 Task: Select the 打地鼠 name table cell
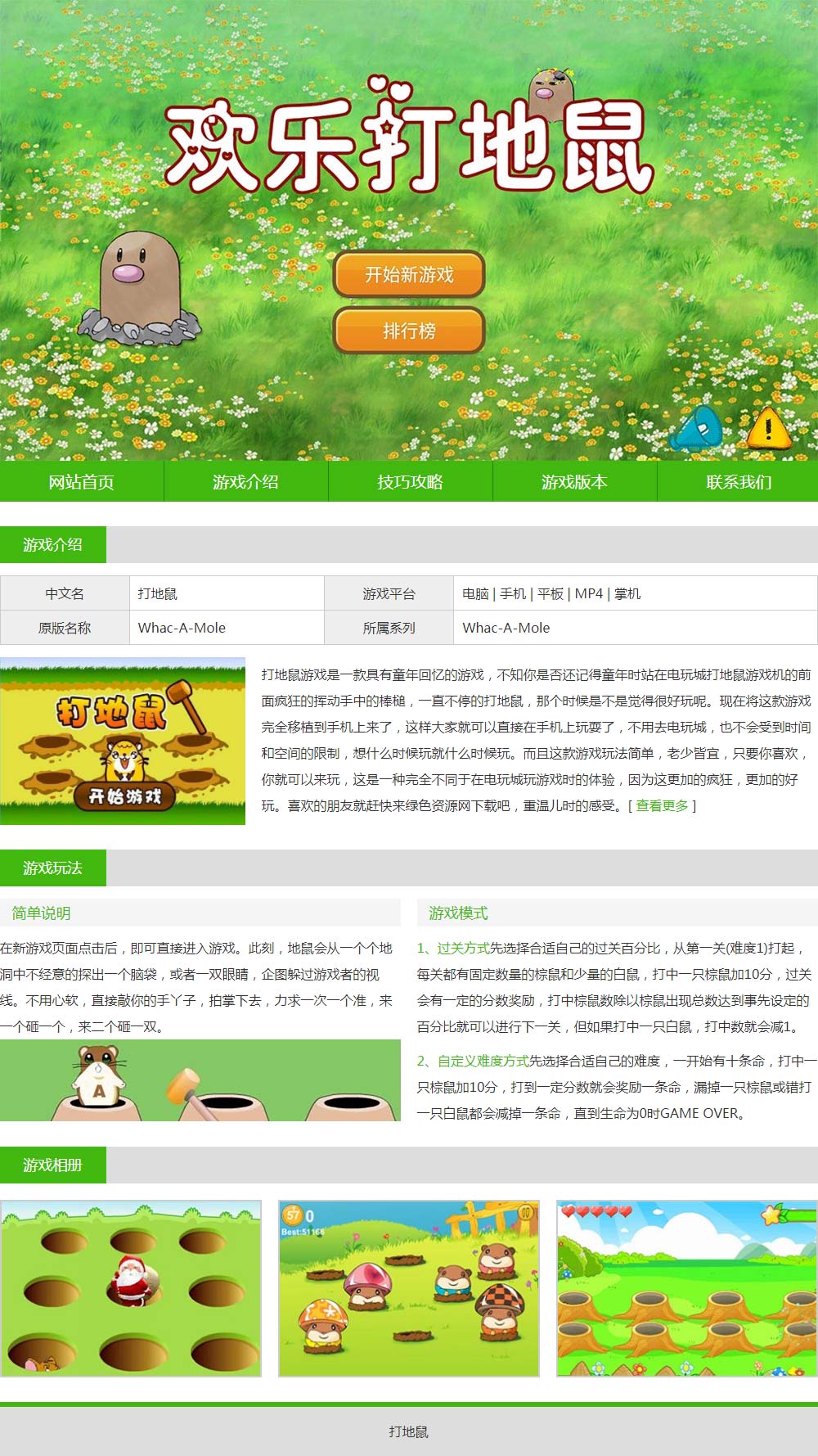coord(227,593)
